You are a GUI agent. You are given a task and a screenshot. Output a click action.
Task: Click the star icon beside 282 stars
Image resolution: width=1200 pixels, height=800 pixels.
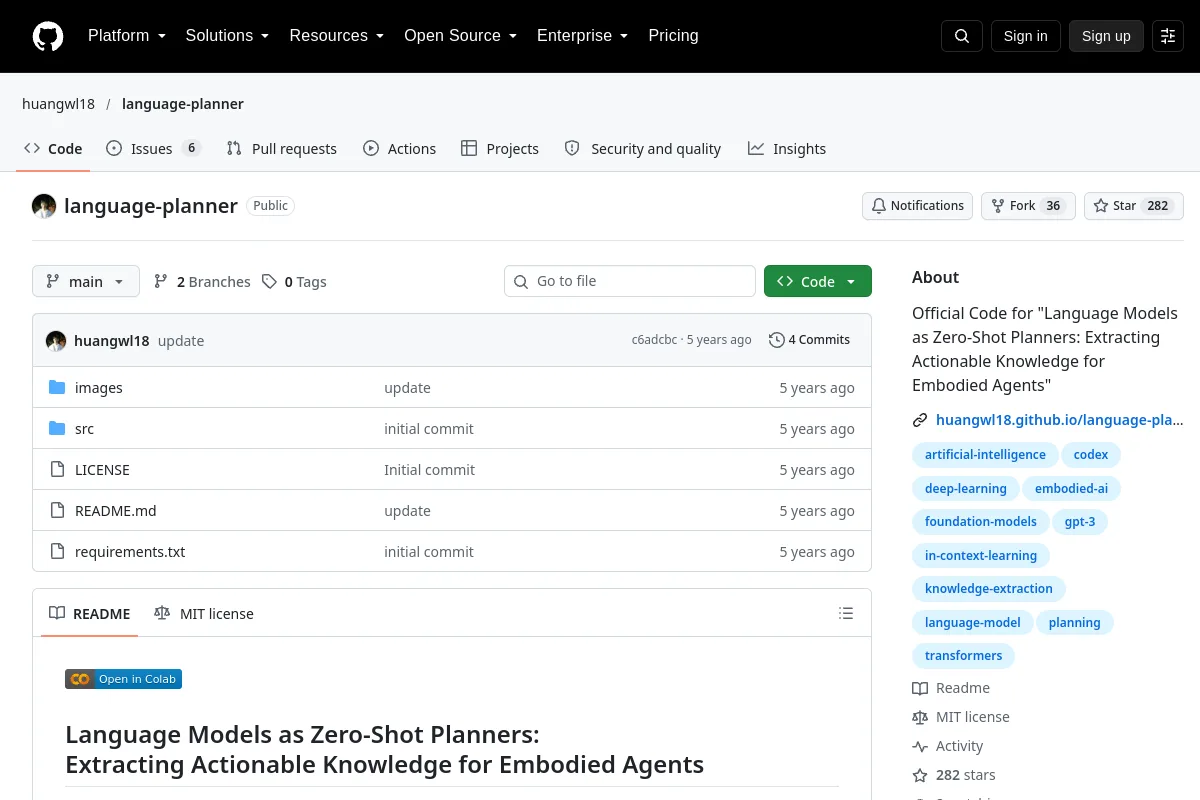(x=920, y=775)
